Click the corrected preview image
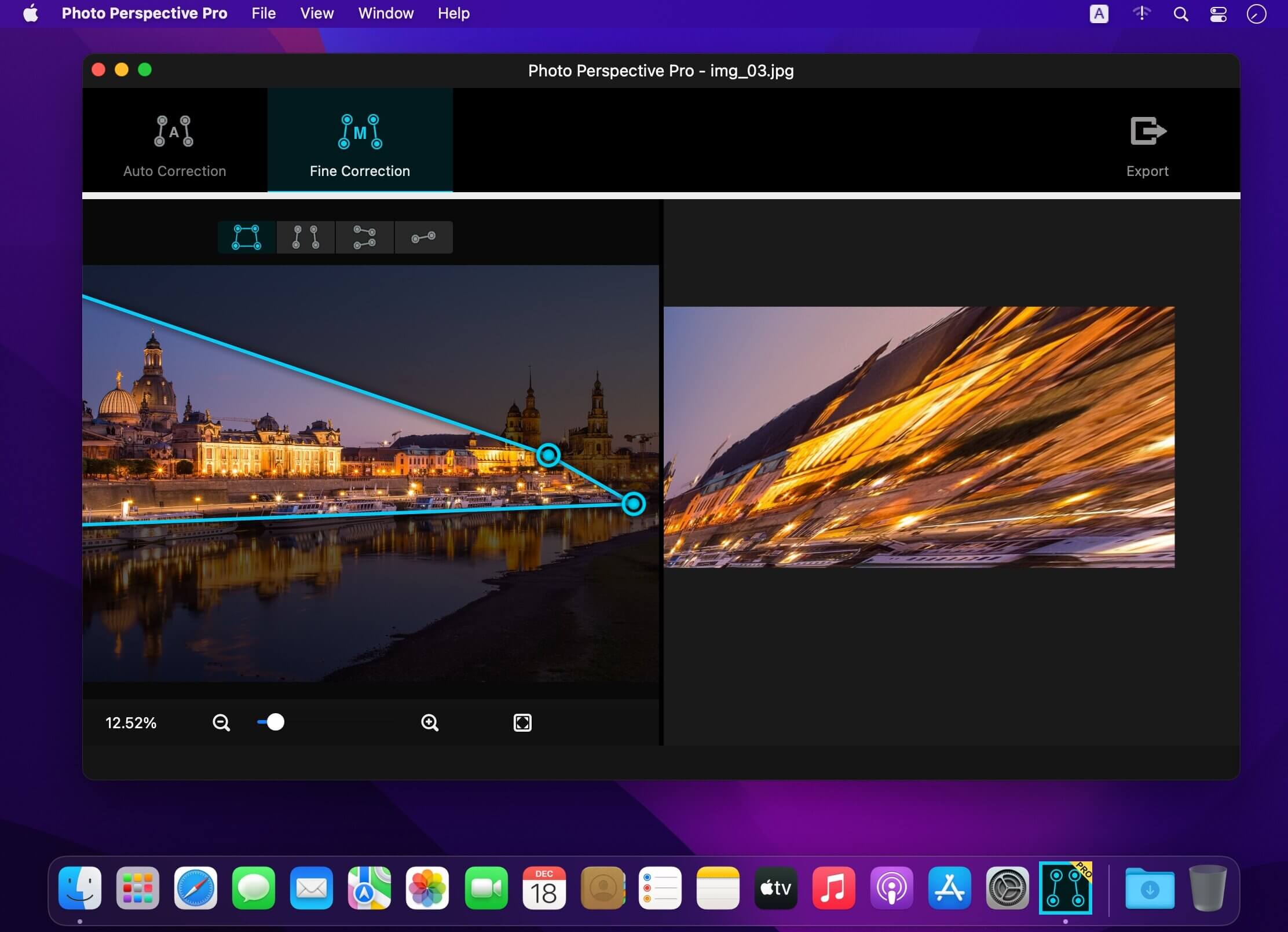Screen dimensions: 1288x932 pos(919,437)
